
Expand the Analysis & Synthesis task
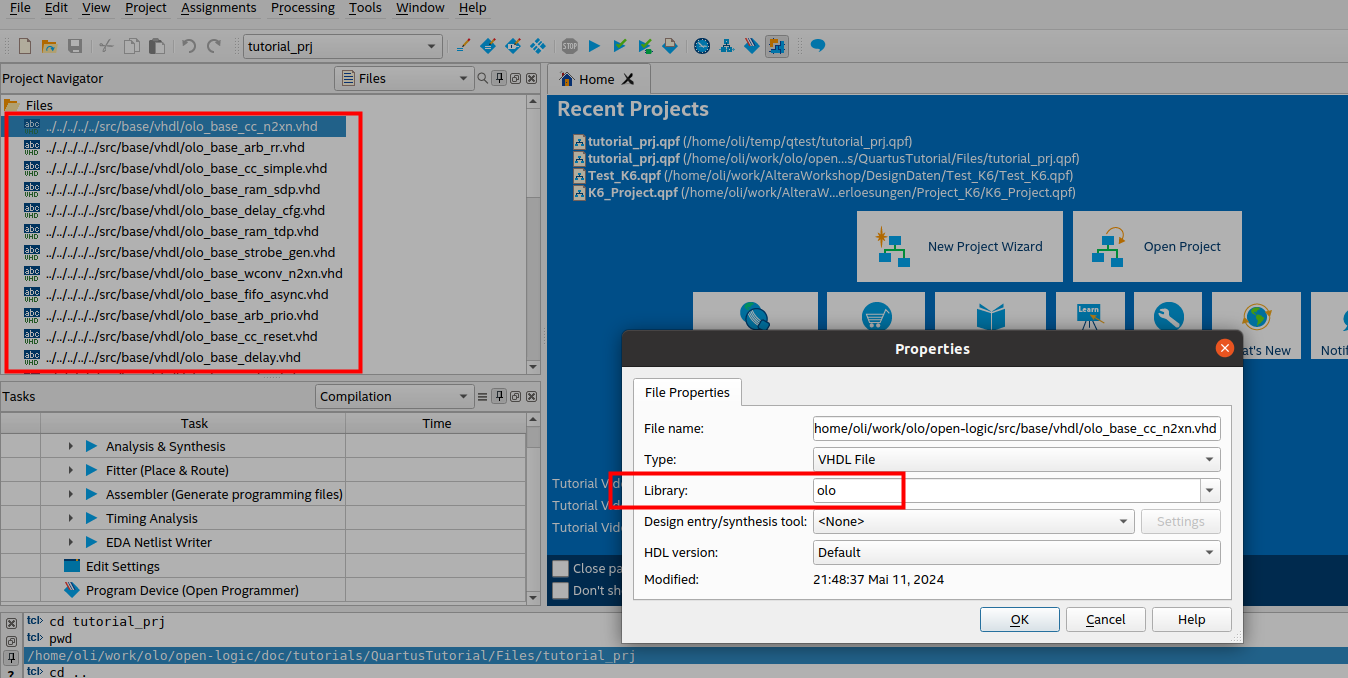[x=71, y=447]
